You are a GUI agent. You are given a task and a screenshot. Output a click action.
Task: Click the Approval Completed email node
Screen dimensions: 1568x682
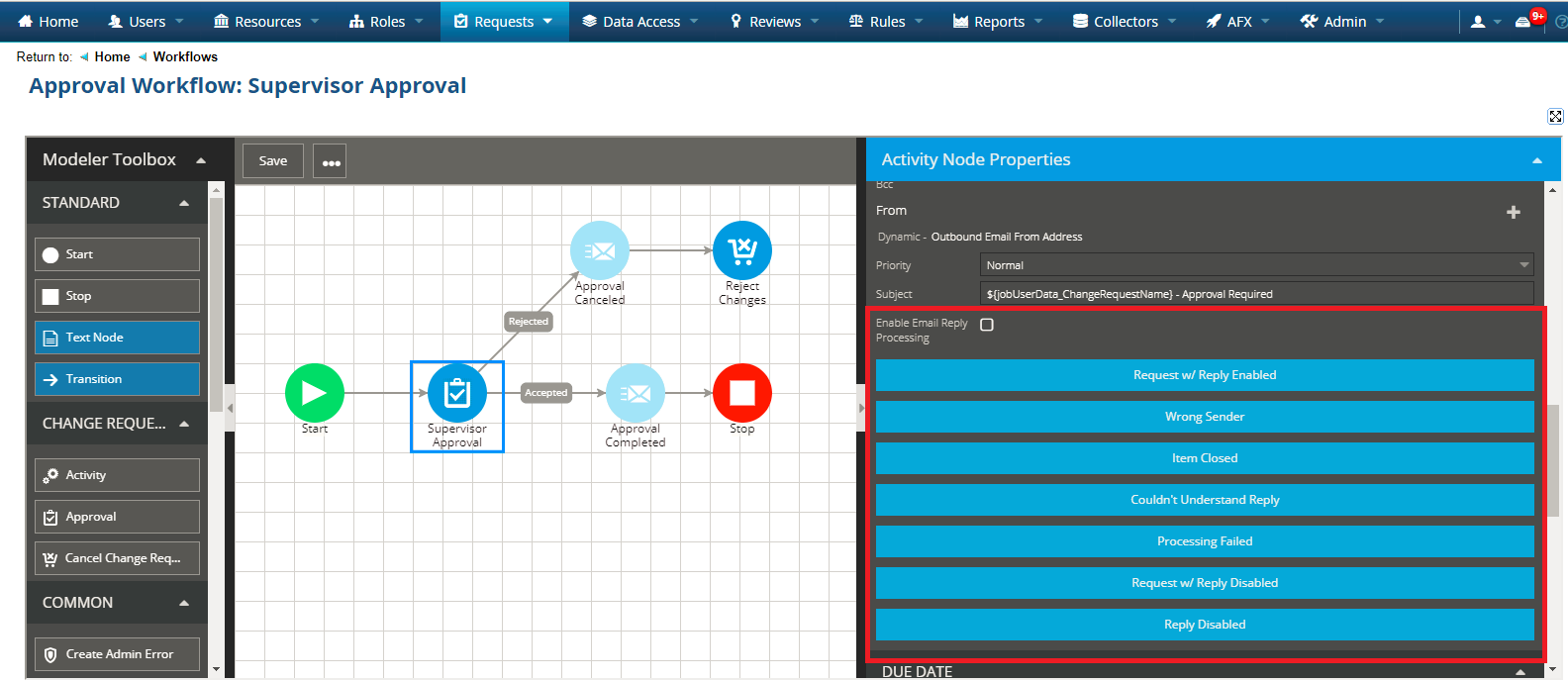point(635,393)
